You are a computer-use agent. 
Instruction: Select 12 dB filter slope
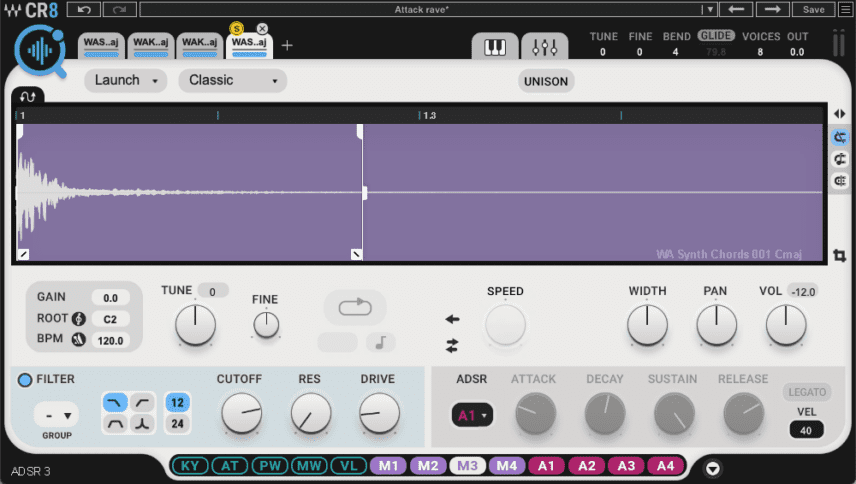click(177, 403)
